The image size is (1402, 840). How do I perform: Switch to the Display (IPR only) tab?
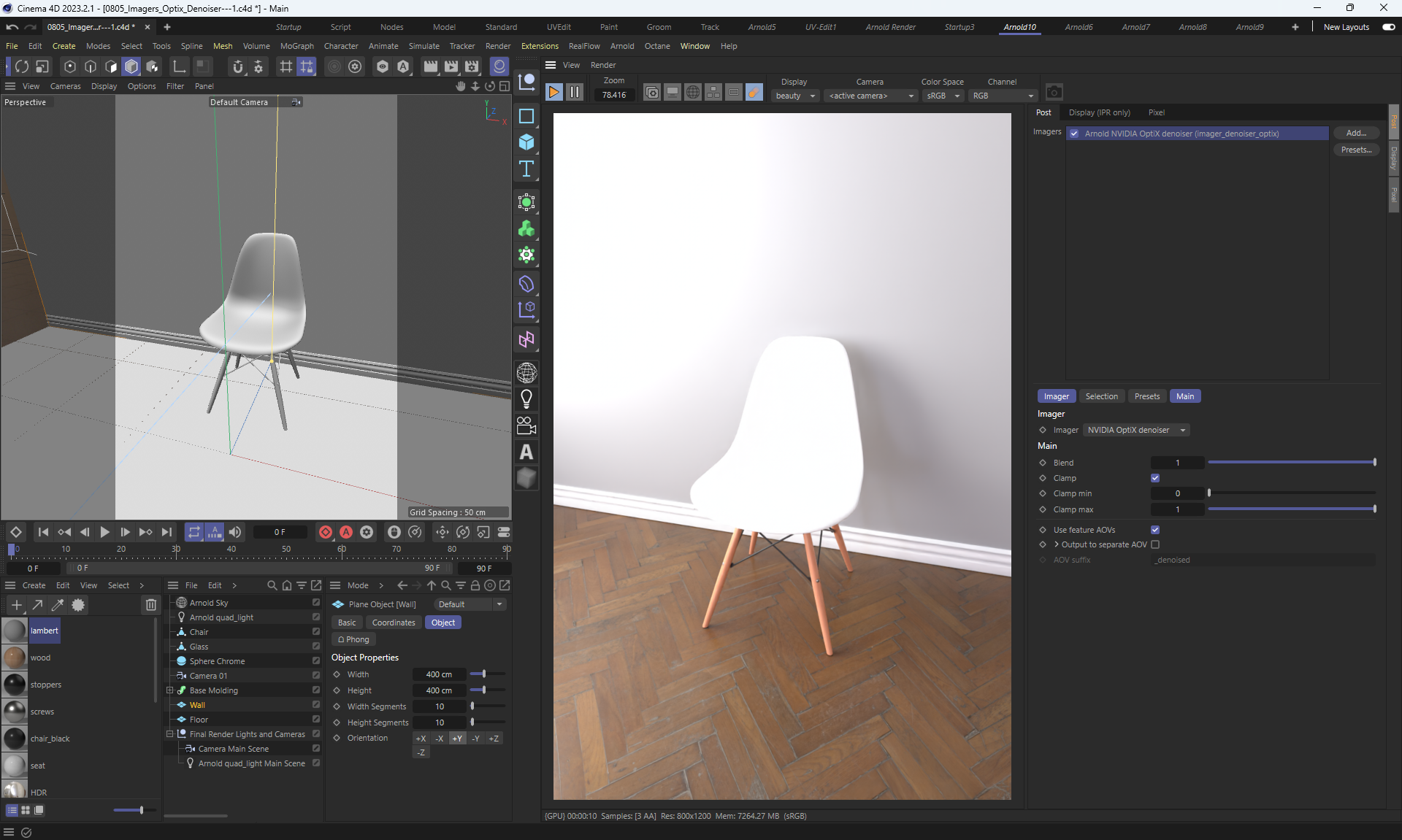point(1099,112)
